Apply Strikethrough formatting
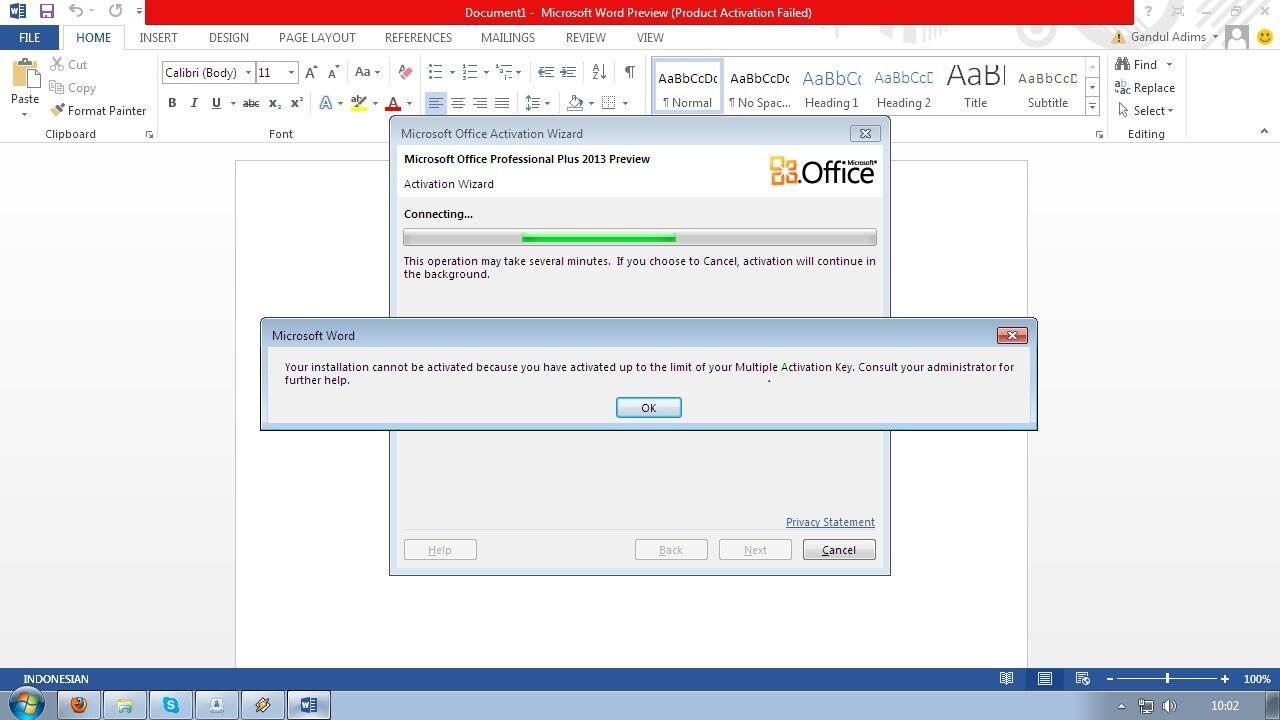Image resolution: width=1280 pixels, height=720 pixels. coord(251,103)
